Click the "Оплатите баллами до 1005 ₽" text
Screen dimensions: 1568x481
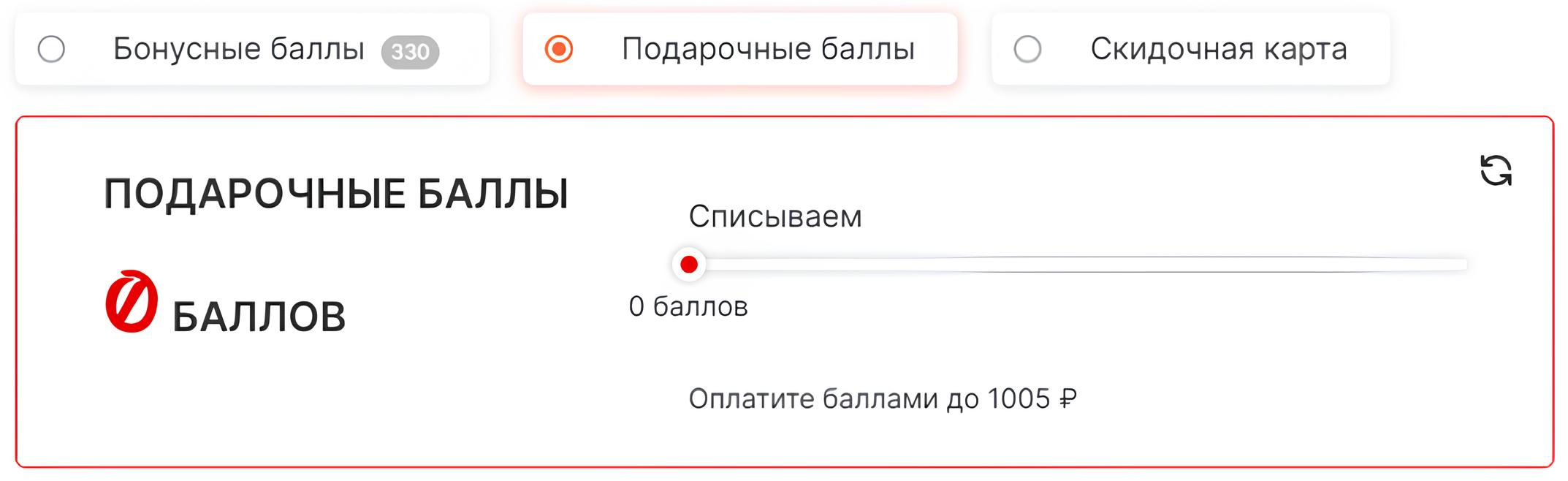point(882,399)
